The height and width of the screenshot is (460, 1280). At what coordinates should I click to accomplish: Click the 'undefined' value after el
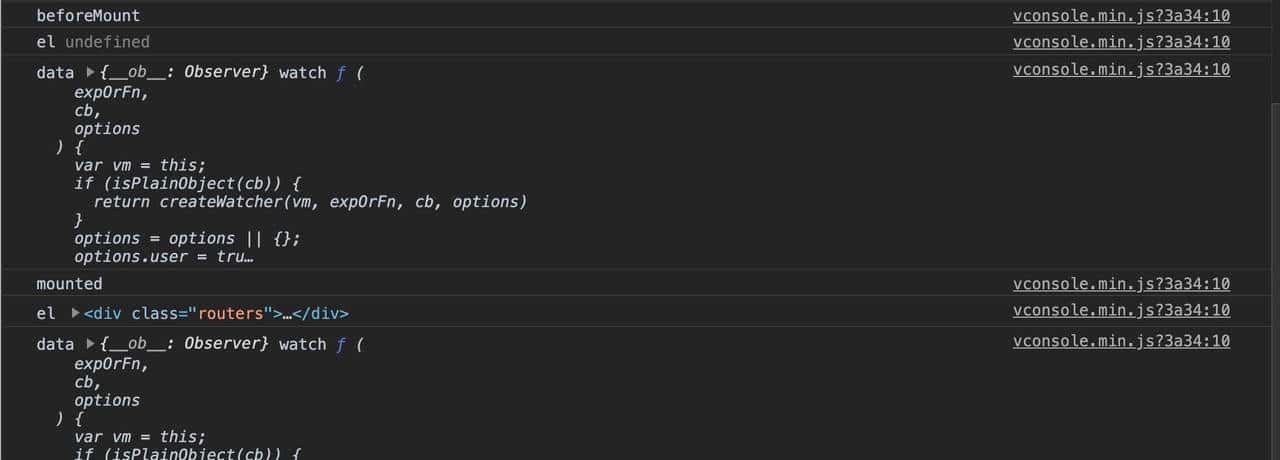[107, 42]
